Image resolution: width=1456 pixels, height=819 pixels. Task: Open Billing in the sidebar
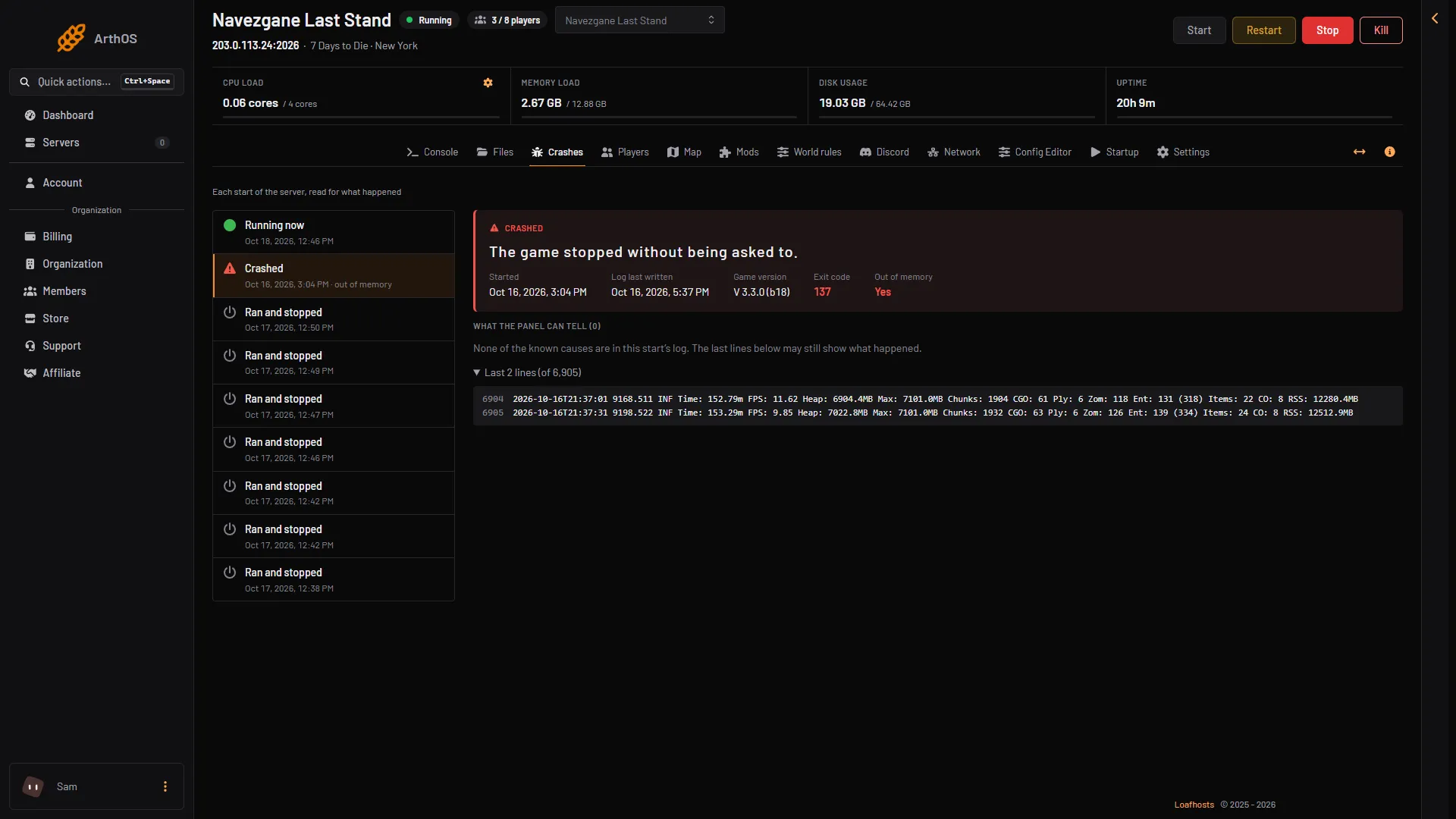tap(96, 237)
